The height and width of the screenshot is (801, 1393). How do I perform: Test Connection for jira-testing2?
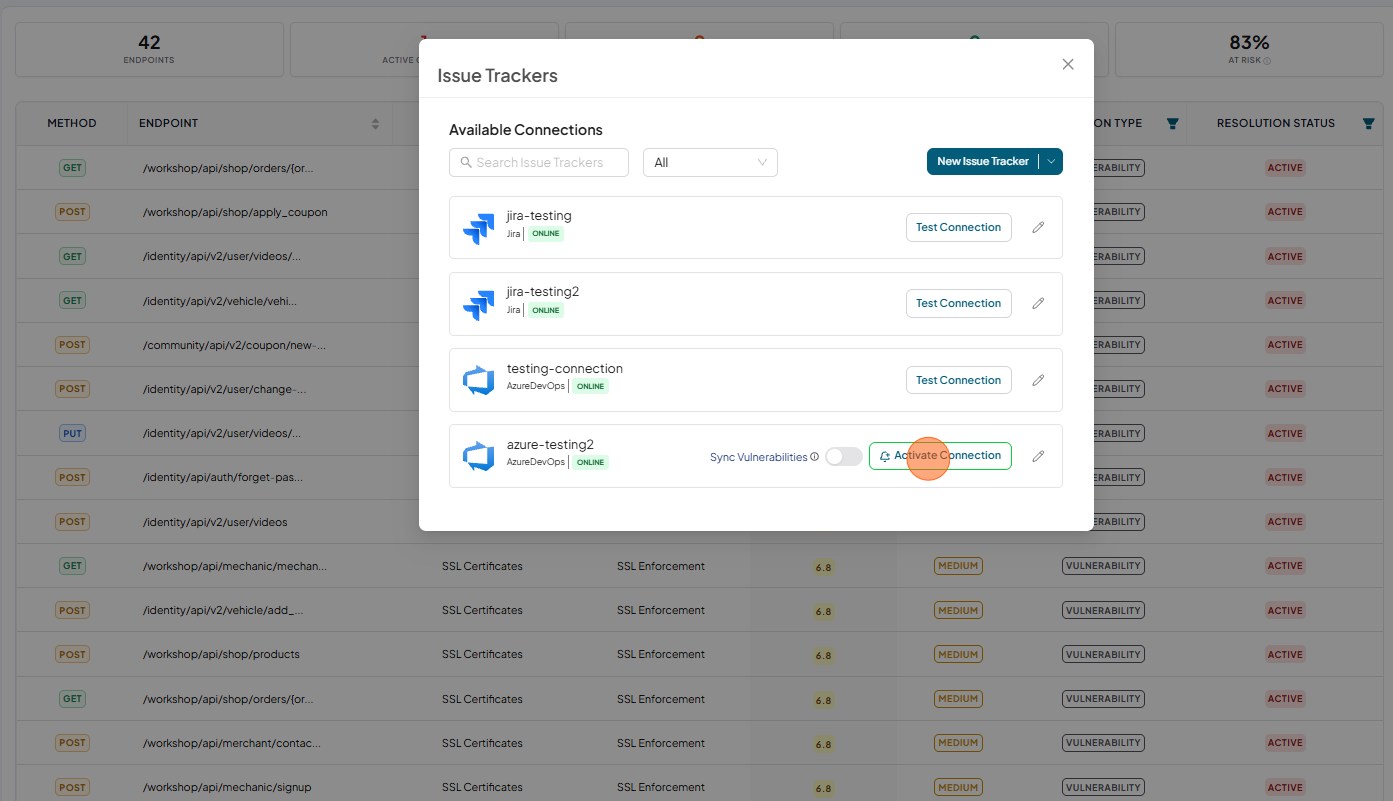958,303
